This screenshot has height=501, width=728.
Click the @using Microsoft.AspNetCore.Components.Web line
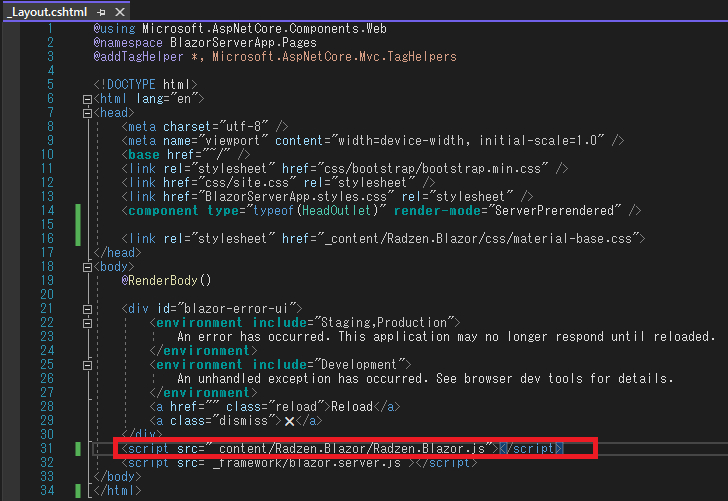point(240,29)
